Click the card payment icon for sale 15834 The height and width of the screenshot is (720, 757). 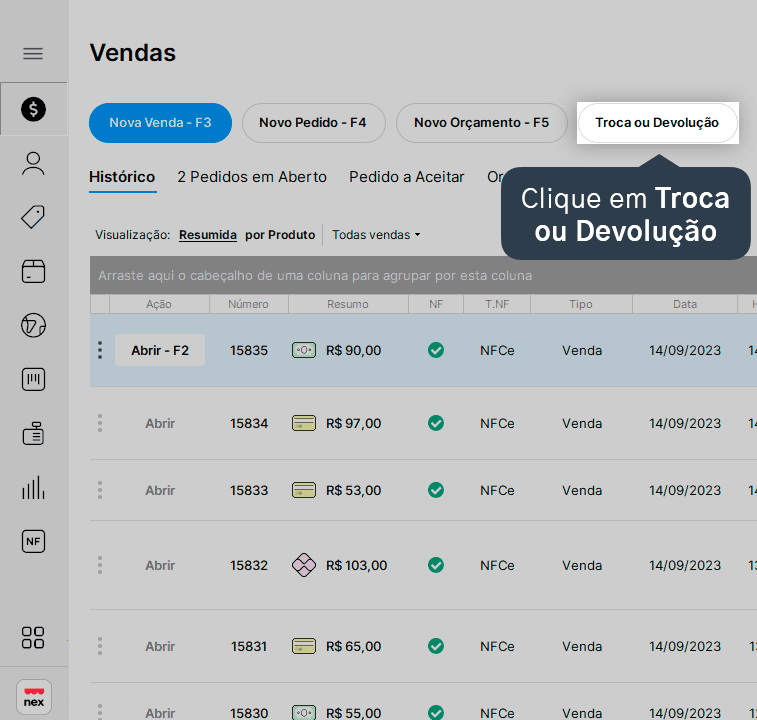304,423
